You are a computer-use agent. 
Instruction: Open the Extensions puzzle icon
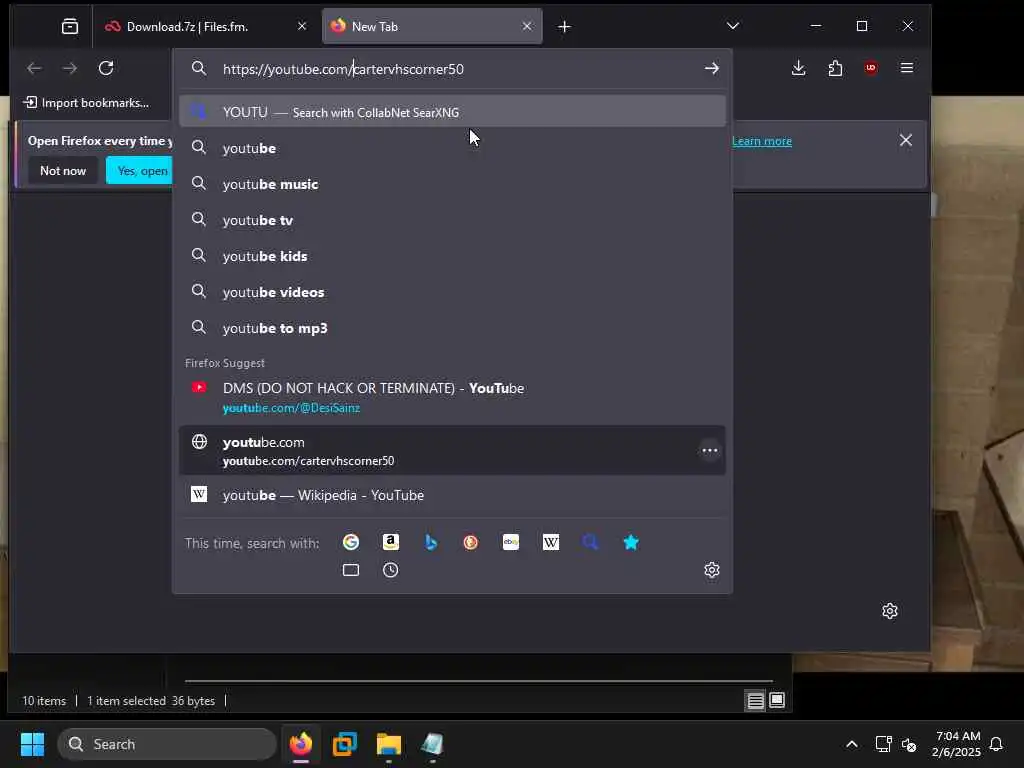pyautogui.click(x=835, y=68)
